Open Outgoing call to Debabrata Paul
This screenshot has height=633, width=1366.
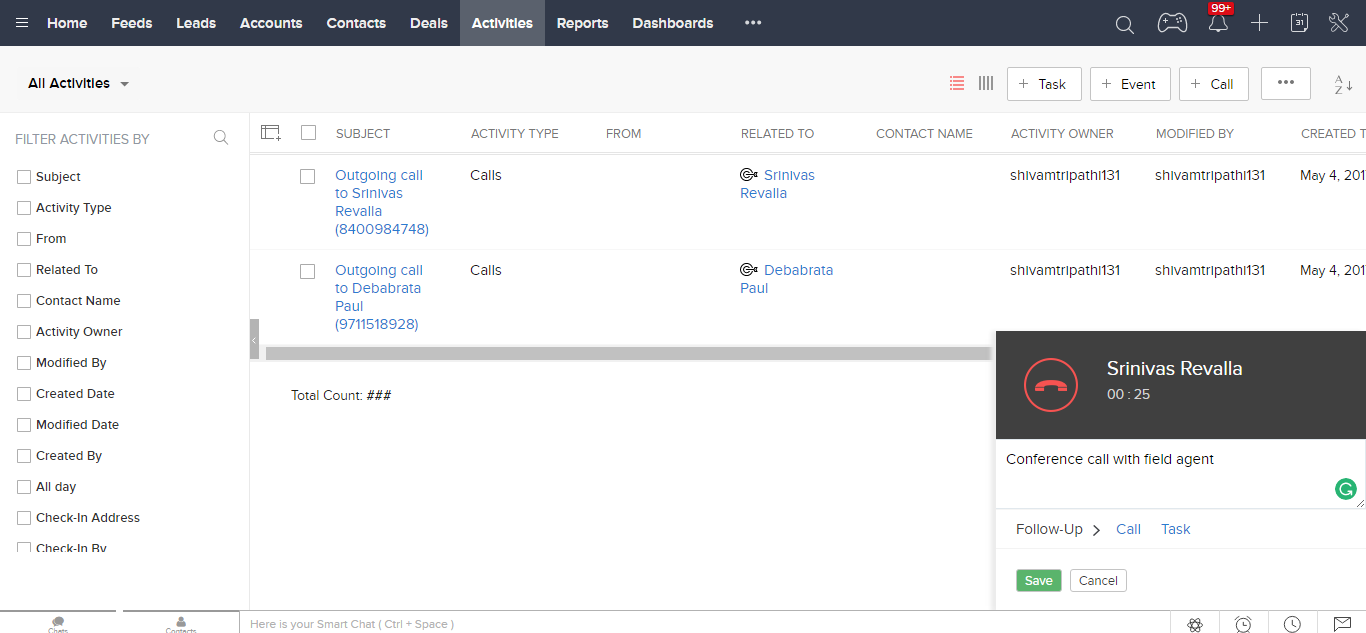(379, 297)
